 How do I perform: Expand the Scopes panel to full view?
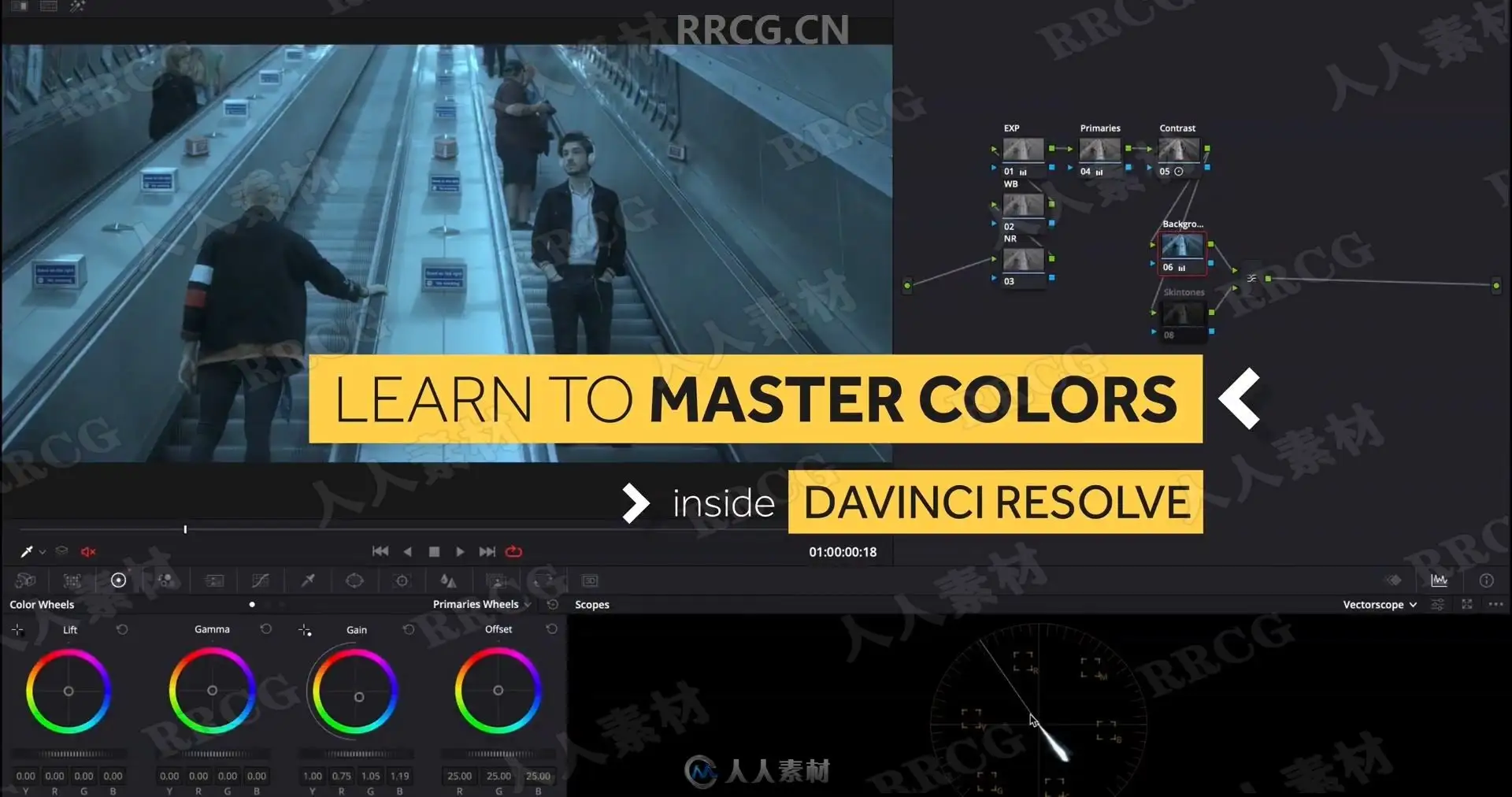[x=1466, y=604]
